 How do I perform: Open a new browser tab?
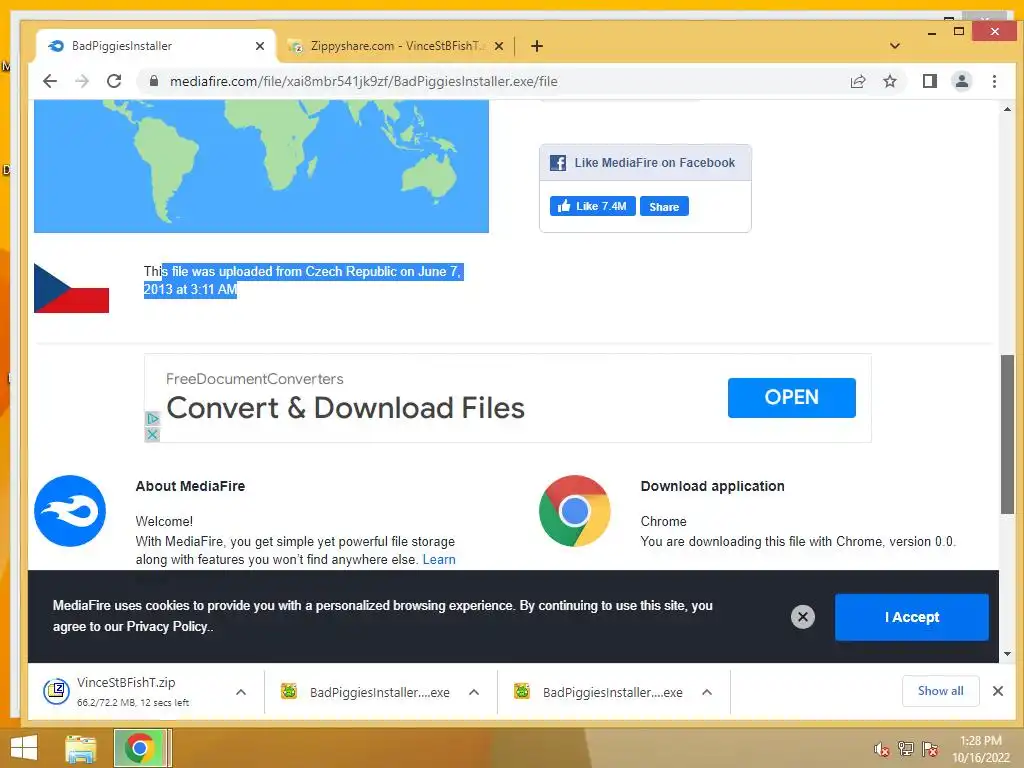[x=537, y=46]
